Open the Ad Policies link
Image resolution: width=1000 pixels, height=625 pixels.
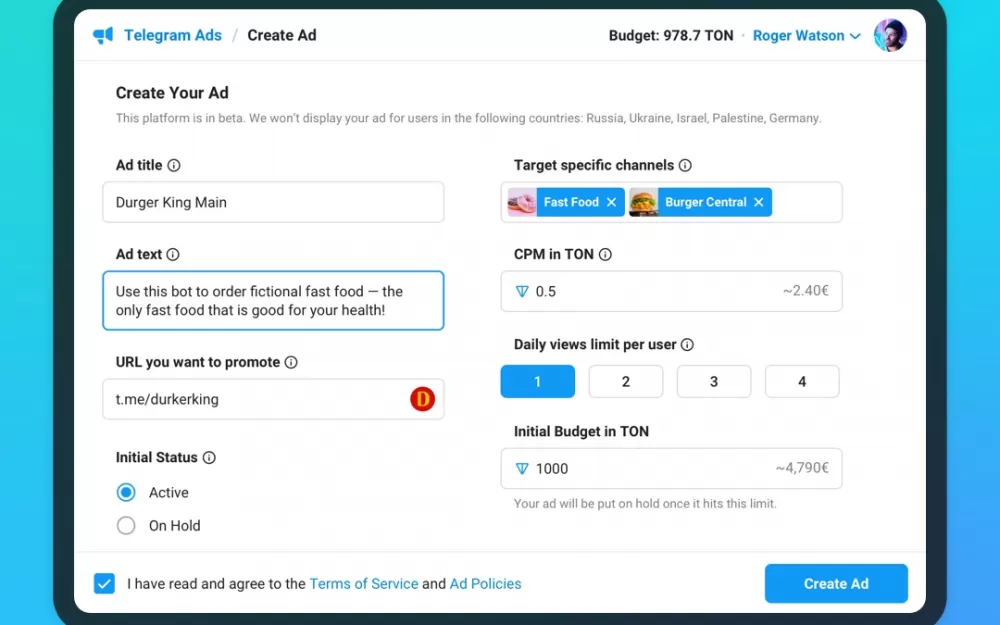[x=485, y=584]
